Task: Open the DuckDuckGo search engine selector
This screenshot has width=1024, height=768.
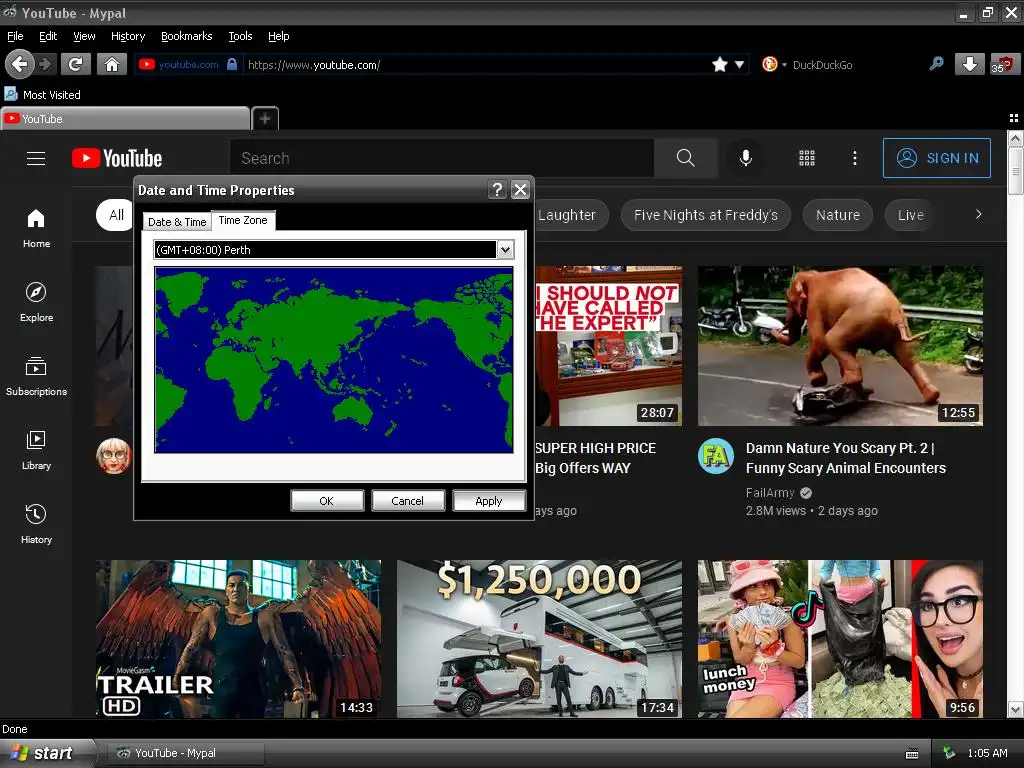Action: click(774, 64)
